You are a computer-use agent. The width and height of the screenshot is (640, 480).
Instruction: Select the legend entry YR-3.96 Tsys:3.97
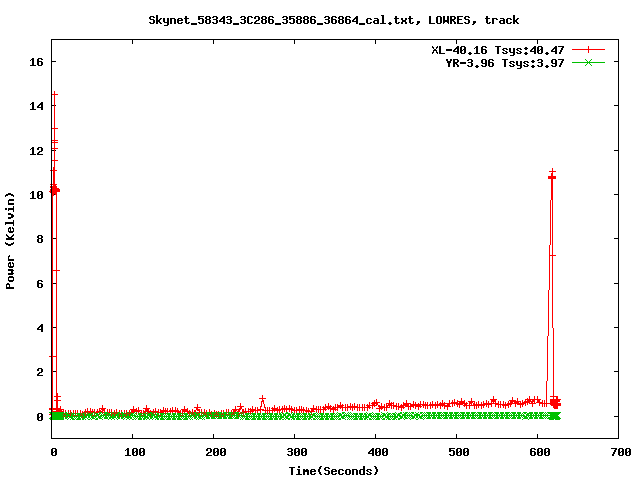(x=504, y=63)
